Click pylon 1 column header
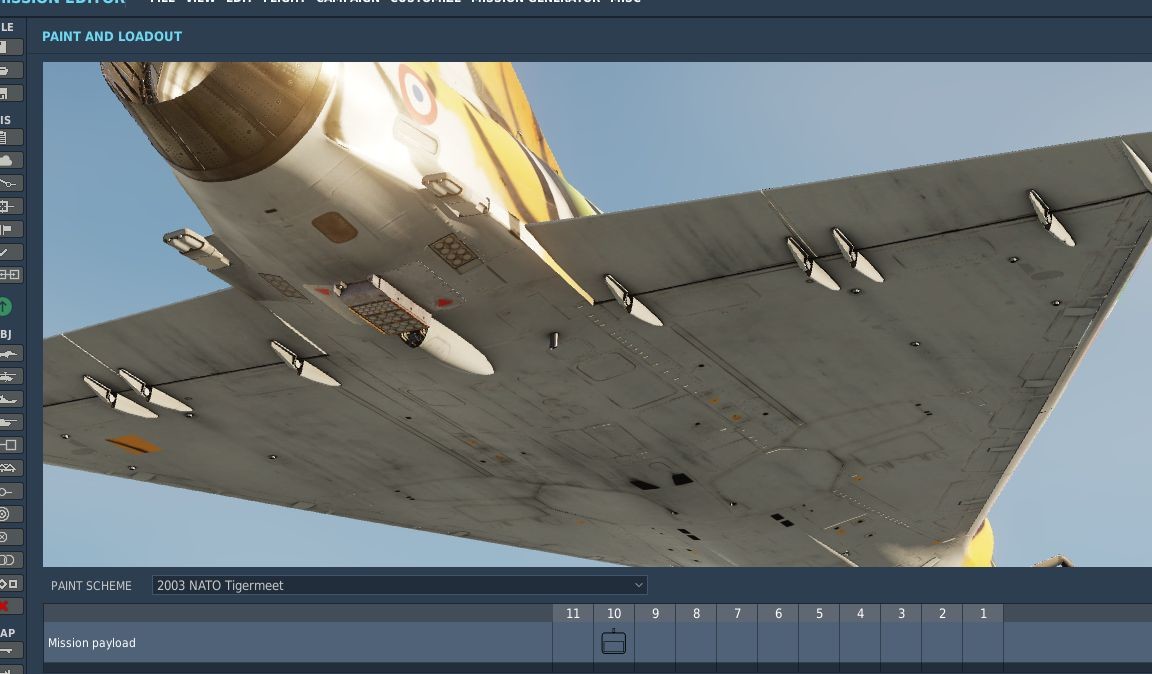1152x674 pixels. tap(983, 614)
